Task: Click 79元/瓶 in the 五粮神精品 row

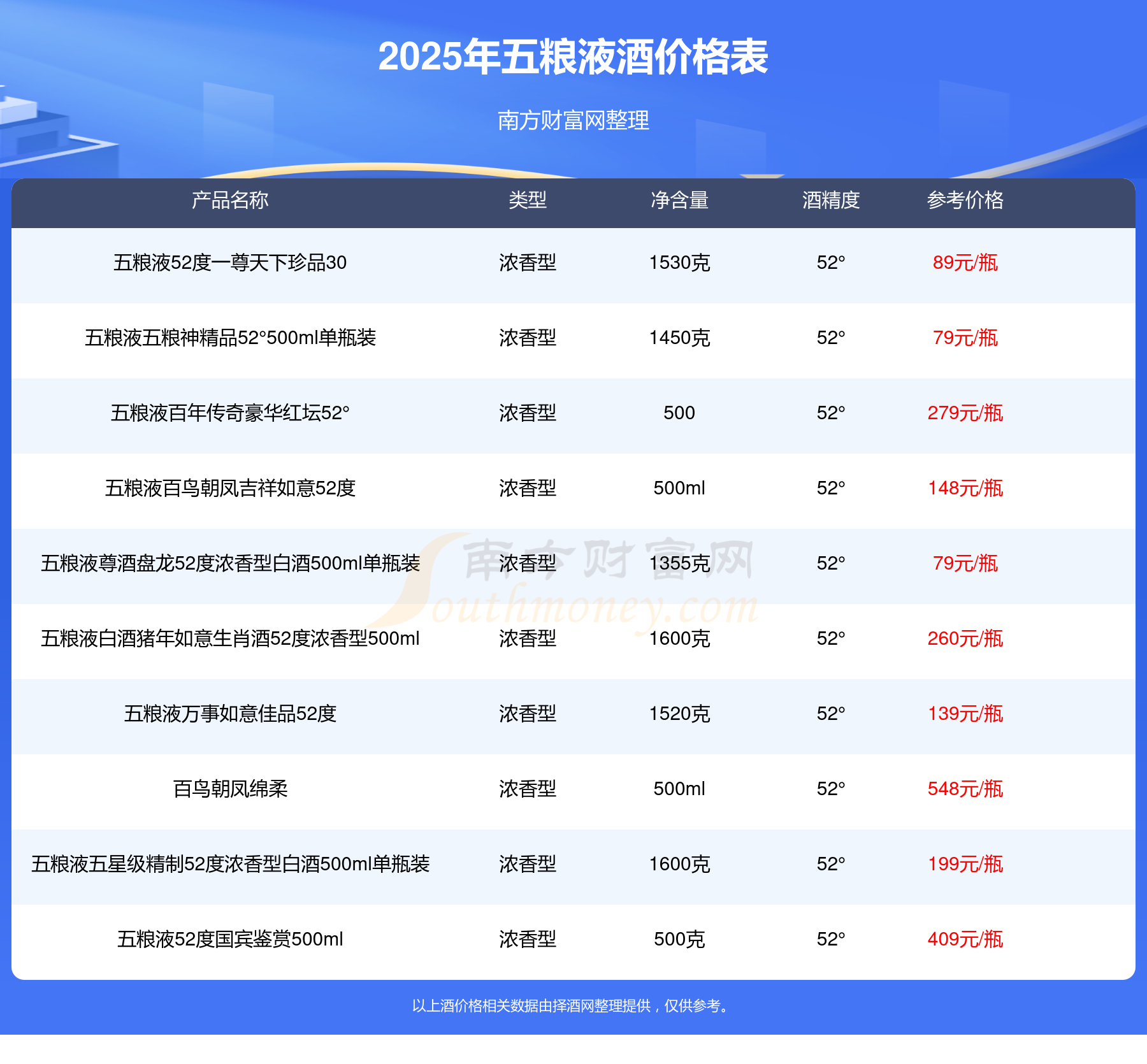Action: click(965, 338)
